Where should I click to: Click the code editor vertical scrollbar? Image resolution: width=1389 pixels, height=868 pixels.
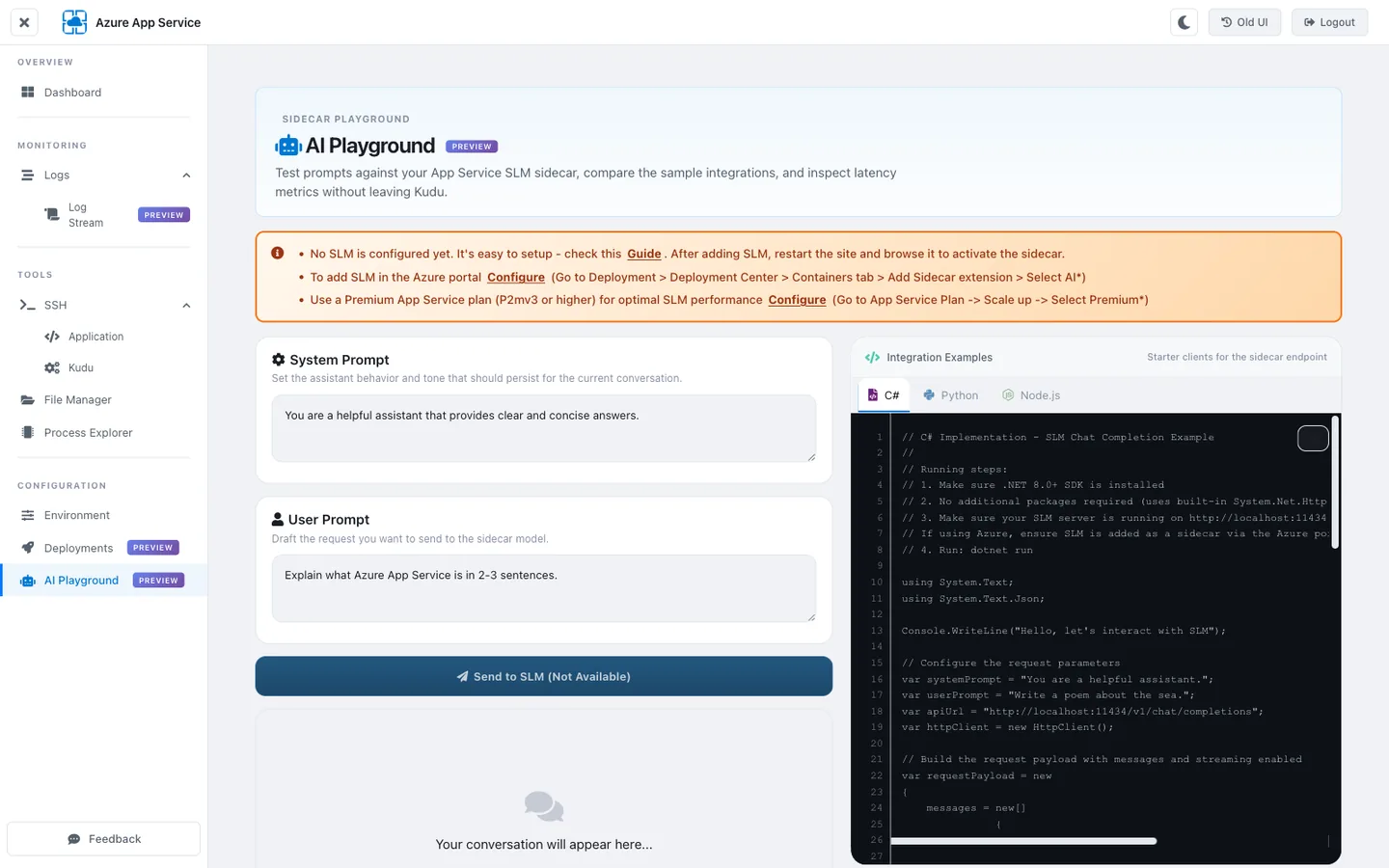1335,482
